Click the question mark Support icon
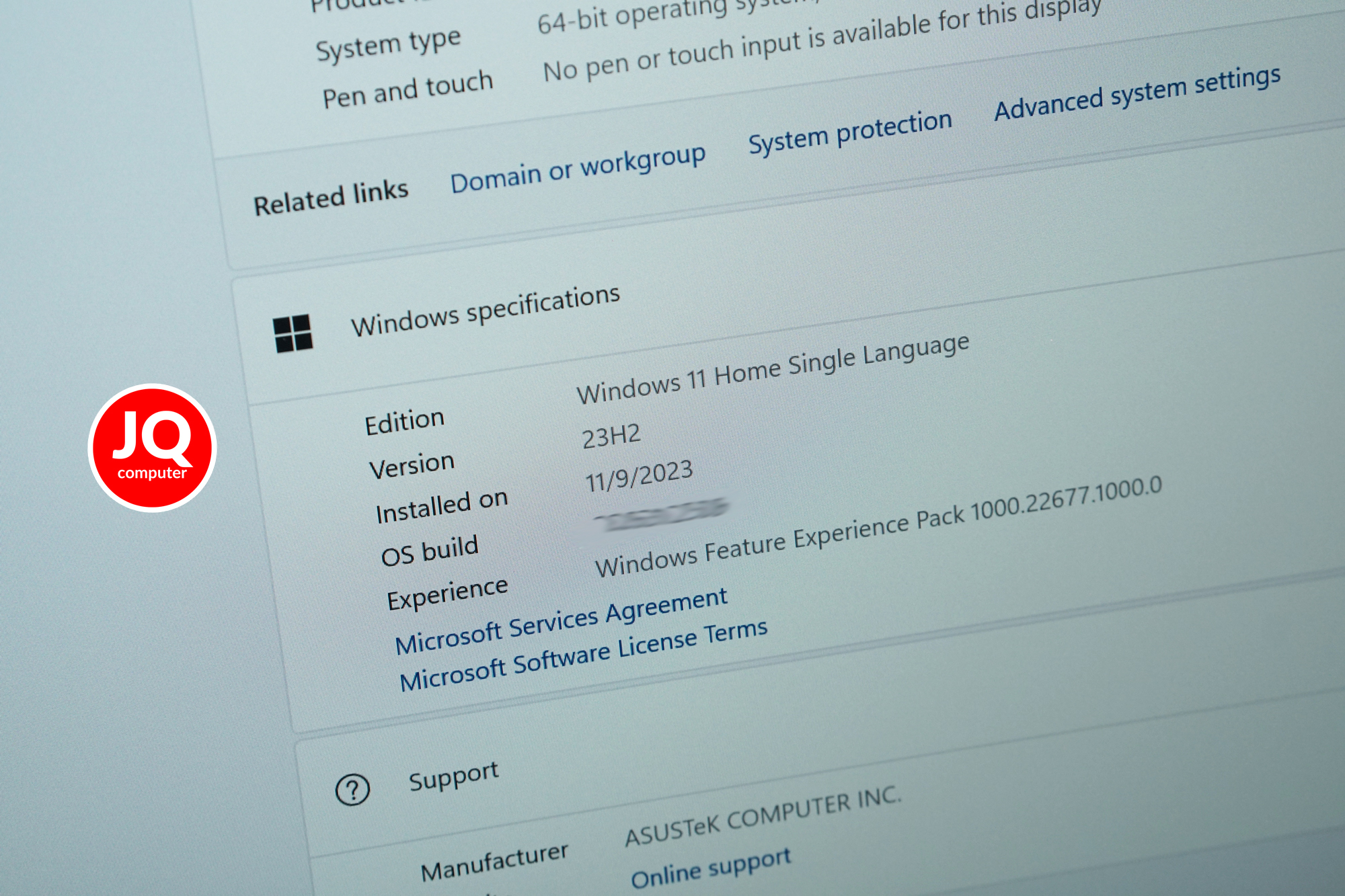1345x896 pixels. click(x=352, y=790)
